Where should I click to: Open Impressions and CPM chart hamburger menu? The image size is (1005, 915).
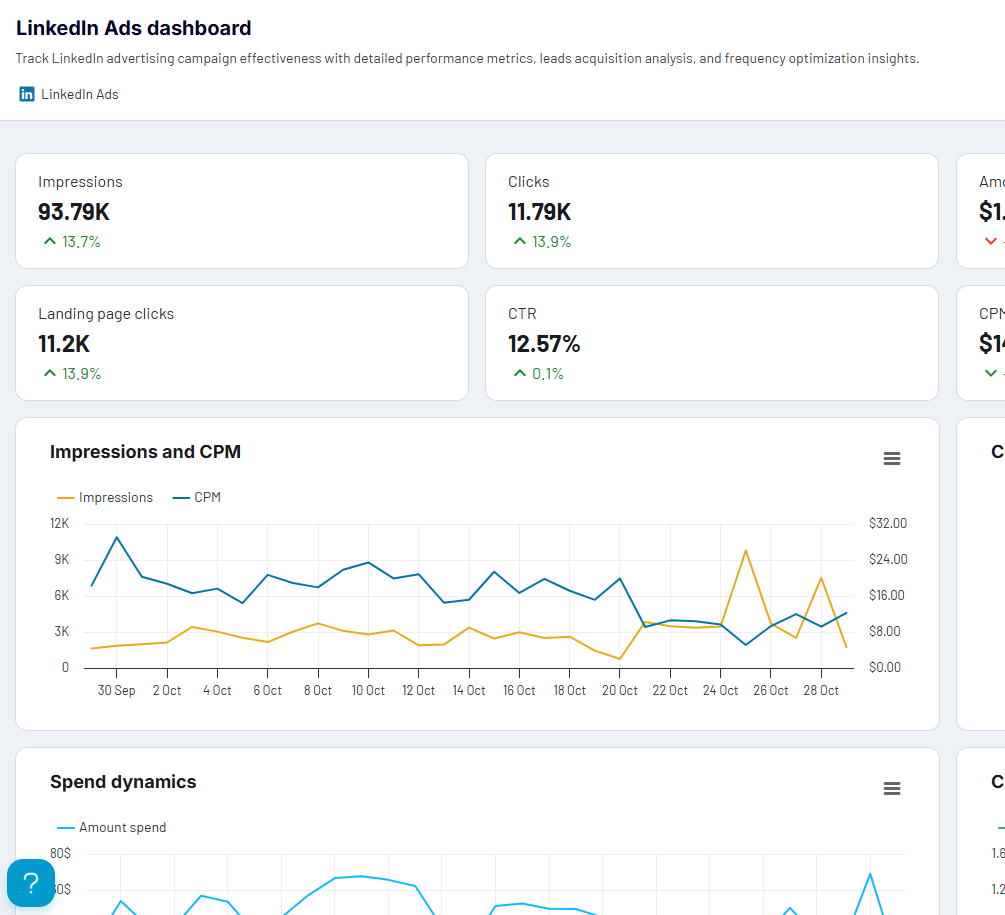tap(892, 458)
